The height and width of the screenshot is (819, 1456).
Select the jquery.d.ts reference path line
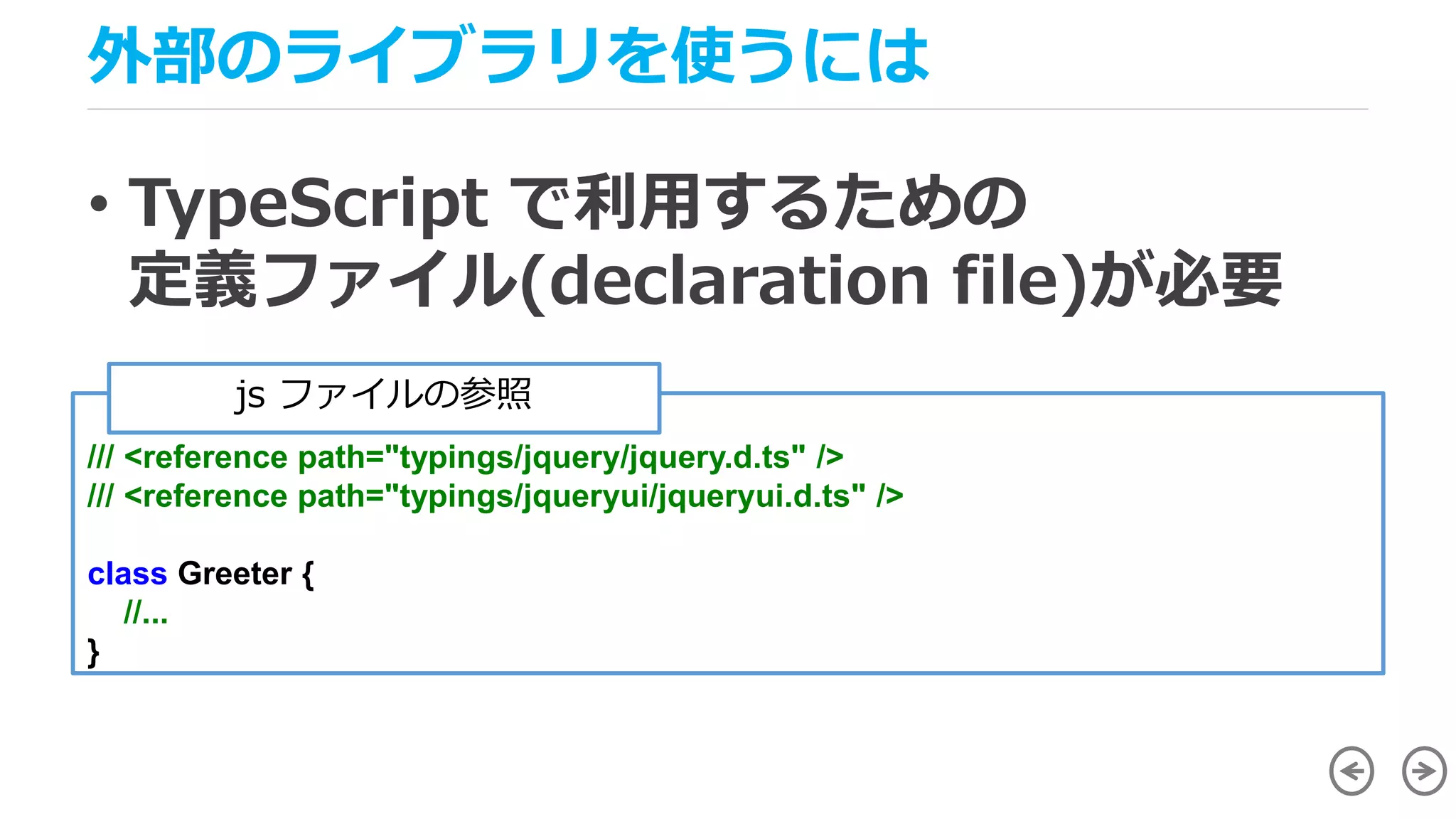coord(466,457)
